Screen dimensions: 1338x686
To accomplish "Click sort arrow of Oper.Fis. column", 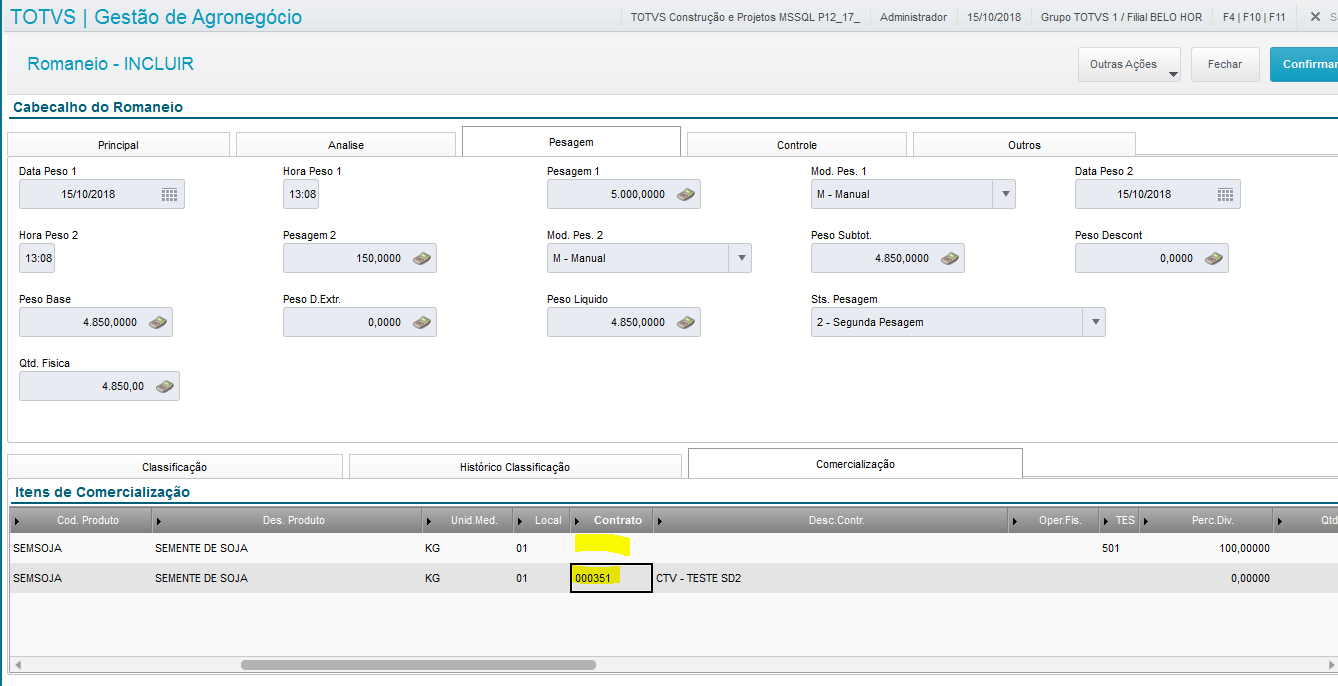I will click(x=1016, y=521).
